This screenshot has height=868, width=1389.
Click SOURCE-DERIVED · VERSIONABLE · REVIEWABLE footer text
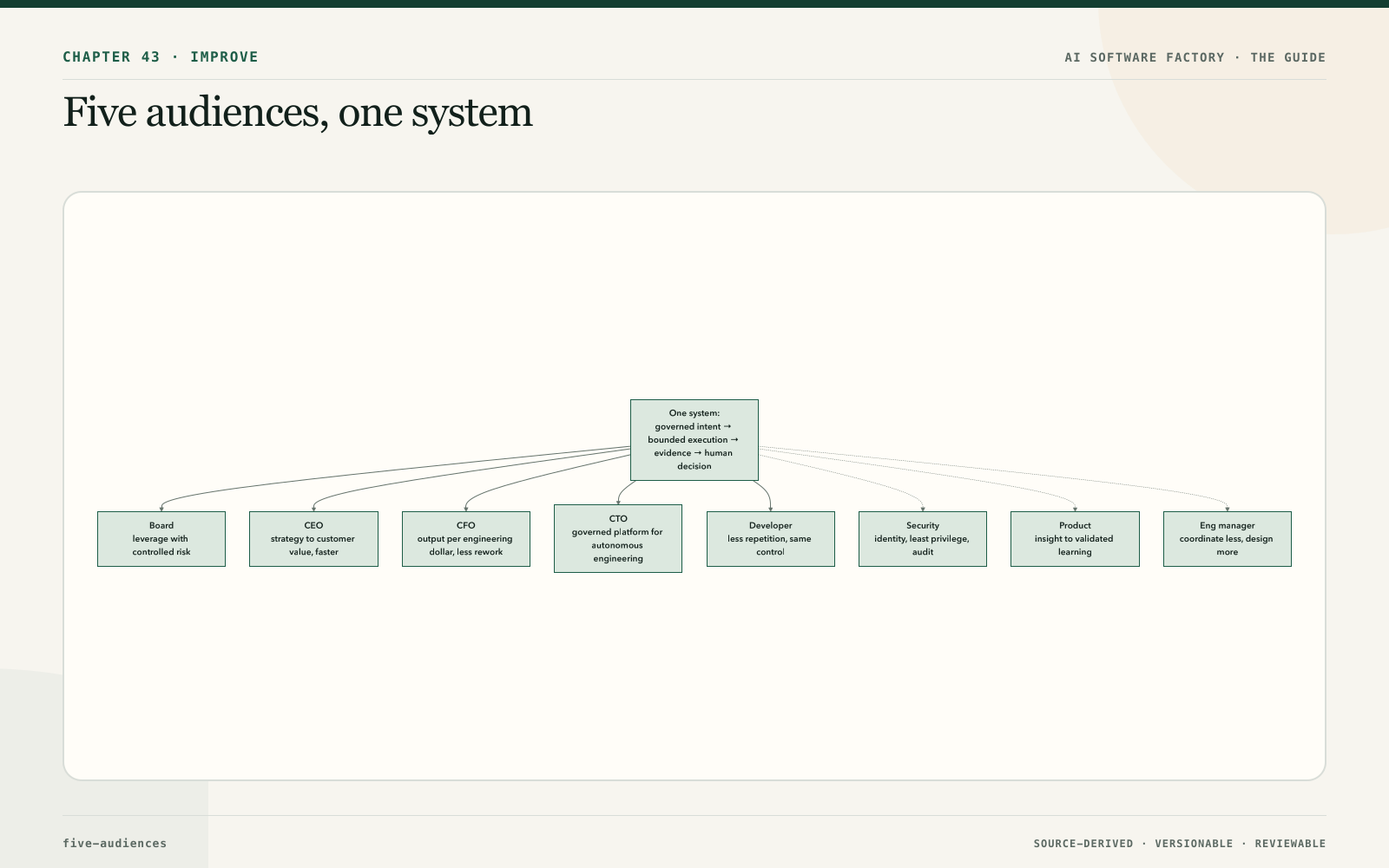(x=1180, y=844)
